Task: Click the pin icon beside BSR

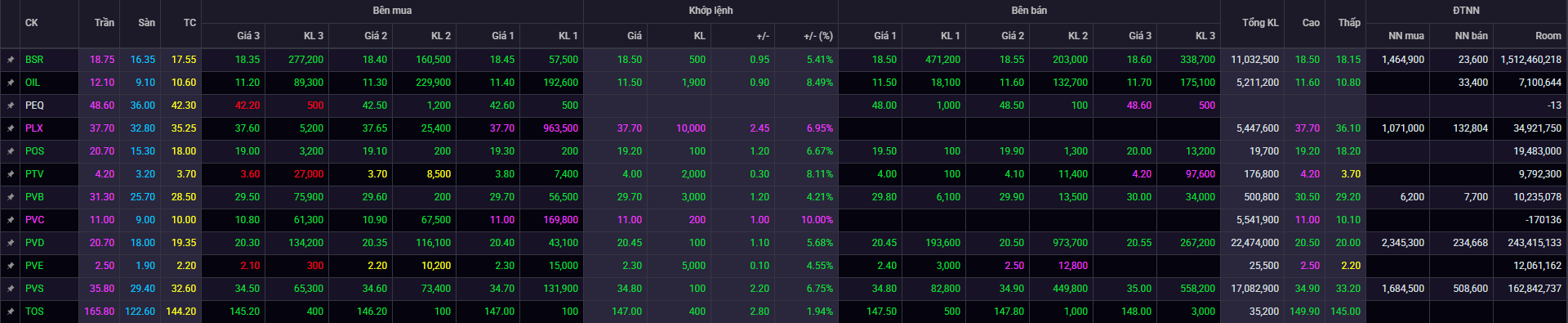Action: point(11,60)
